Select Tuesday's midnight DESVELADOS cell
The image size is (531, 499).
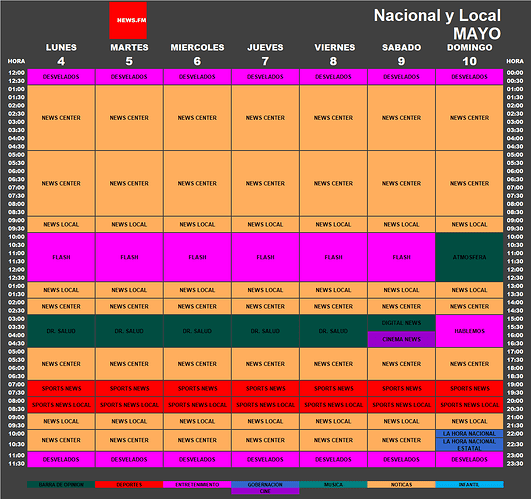(129, 77)
